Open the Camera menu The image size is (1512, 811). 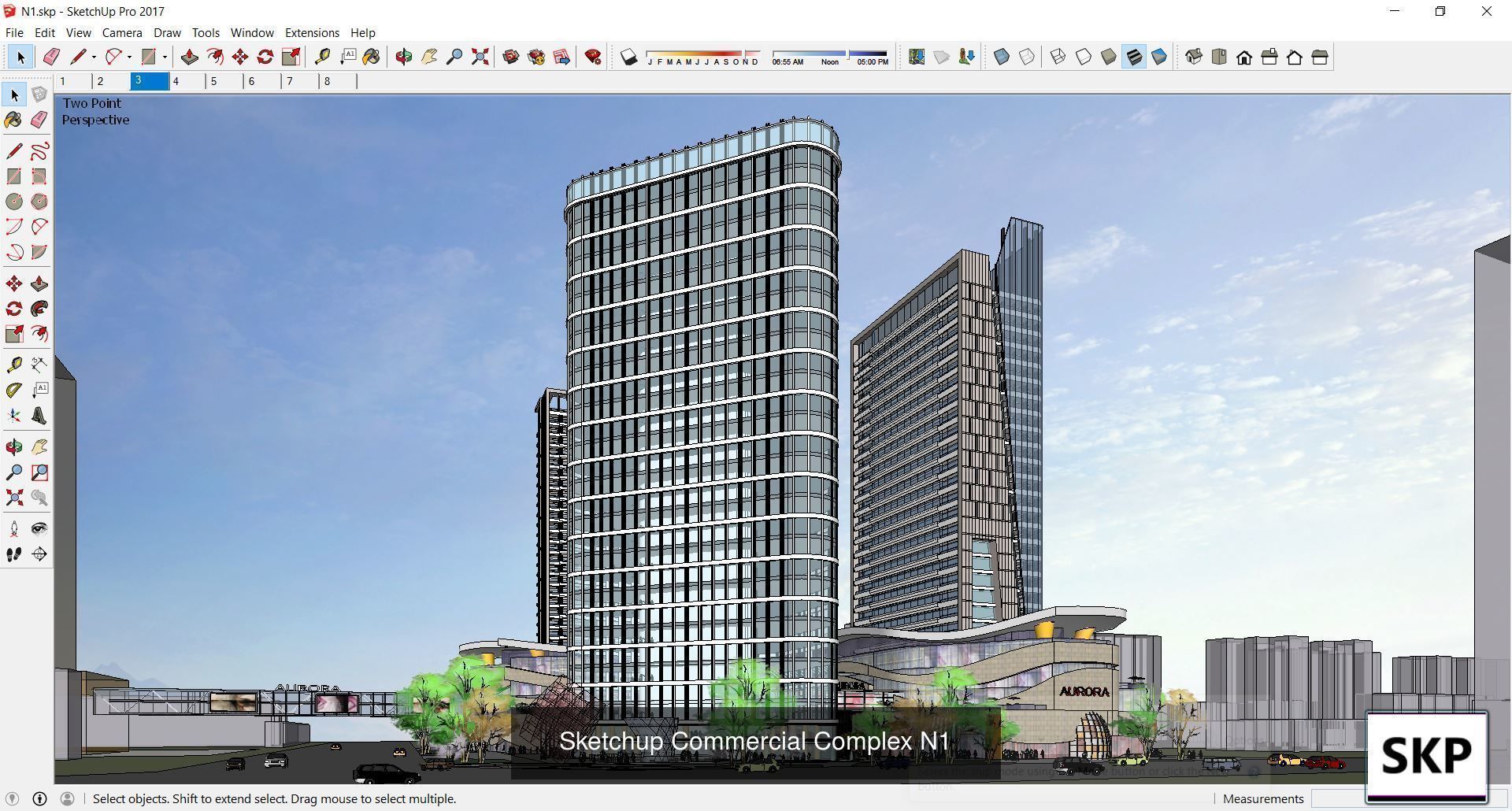tap(122, 32)
